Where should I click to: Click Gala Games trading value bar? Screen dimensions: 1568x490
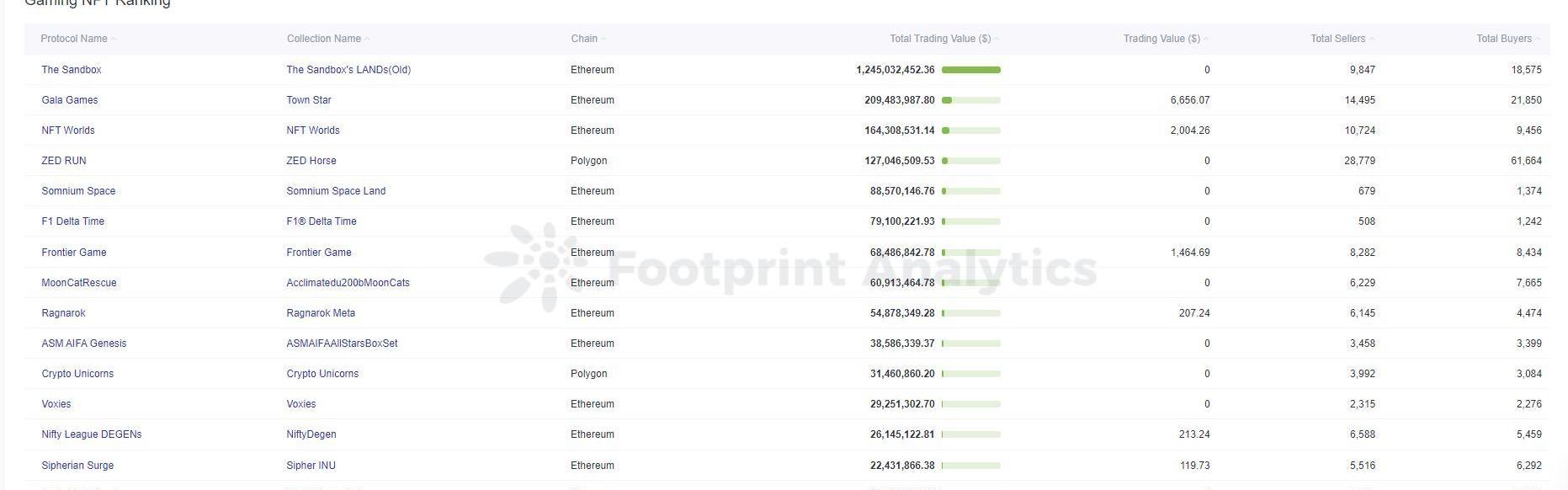pos(970,100)
